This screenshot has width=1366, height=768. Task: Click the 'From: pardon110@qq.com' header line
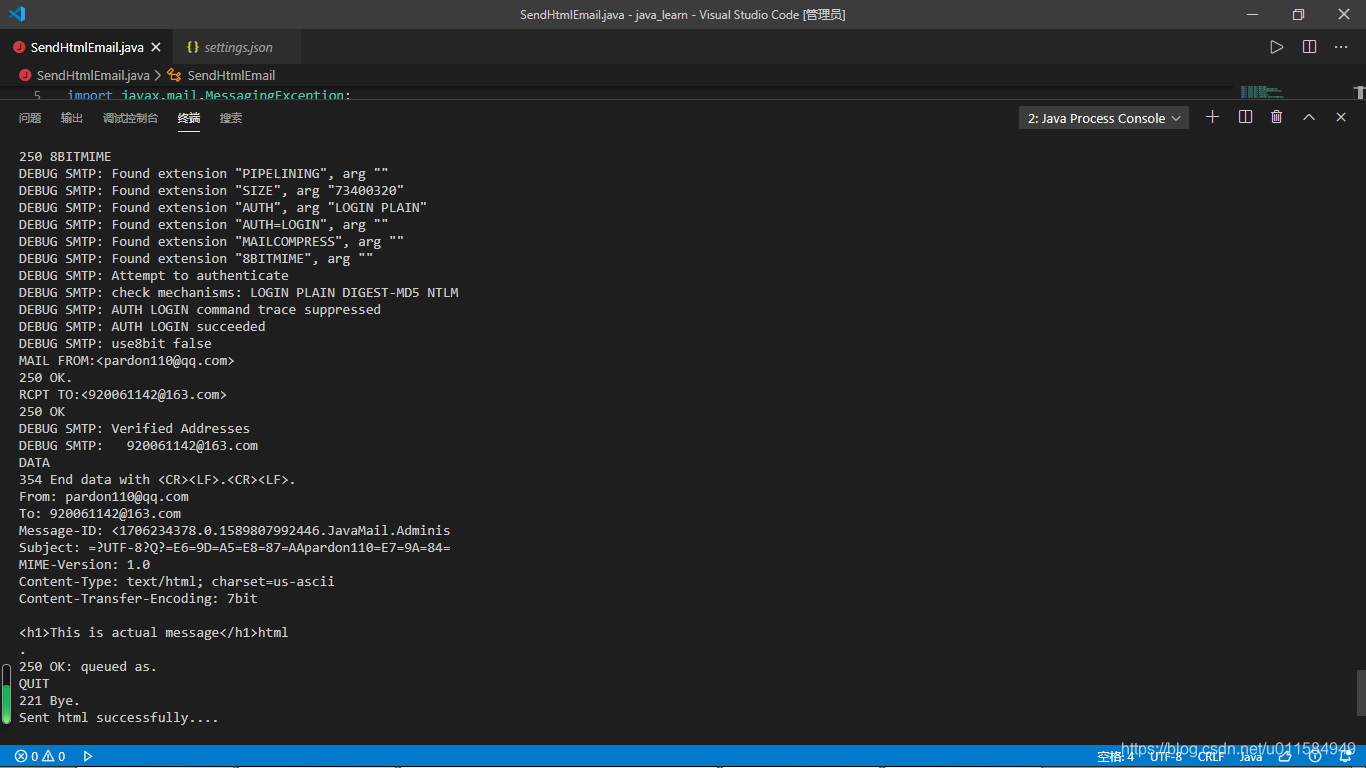click(103, 496)
